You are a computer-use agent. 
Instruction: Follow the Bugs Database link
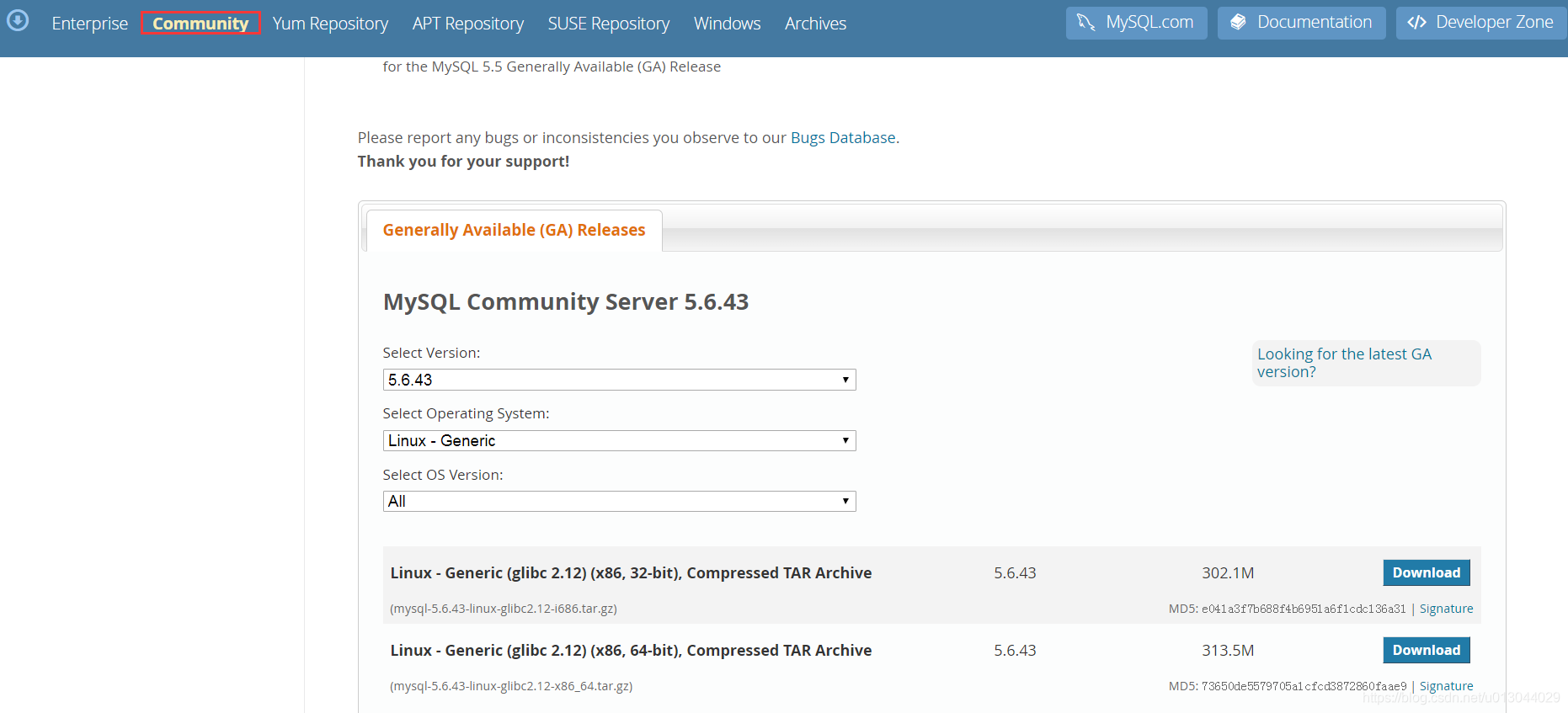point(843,138)
